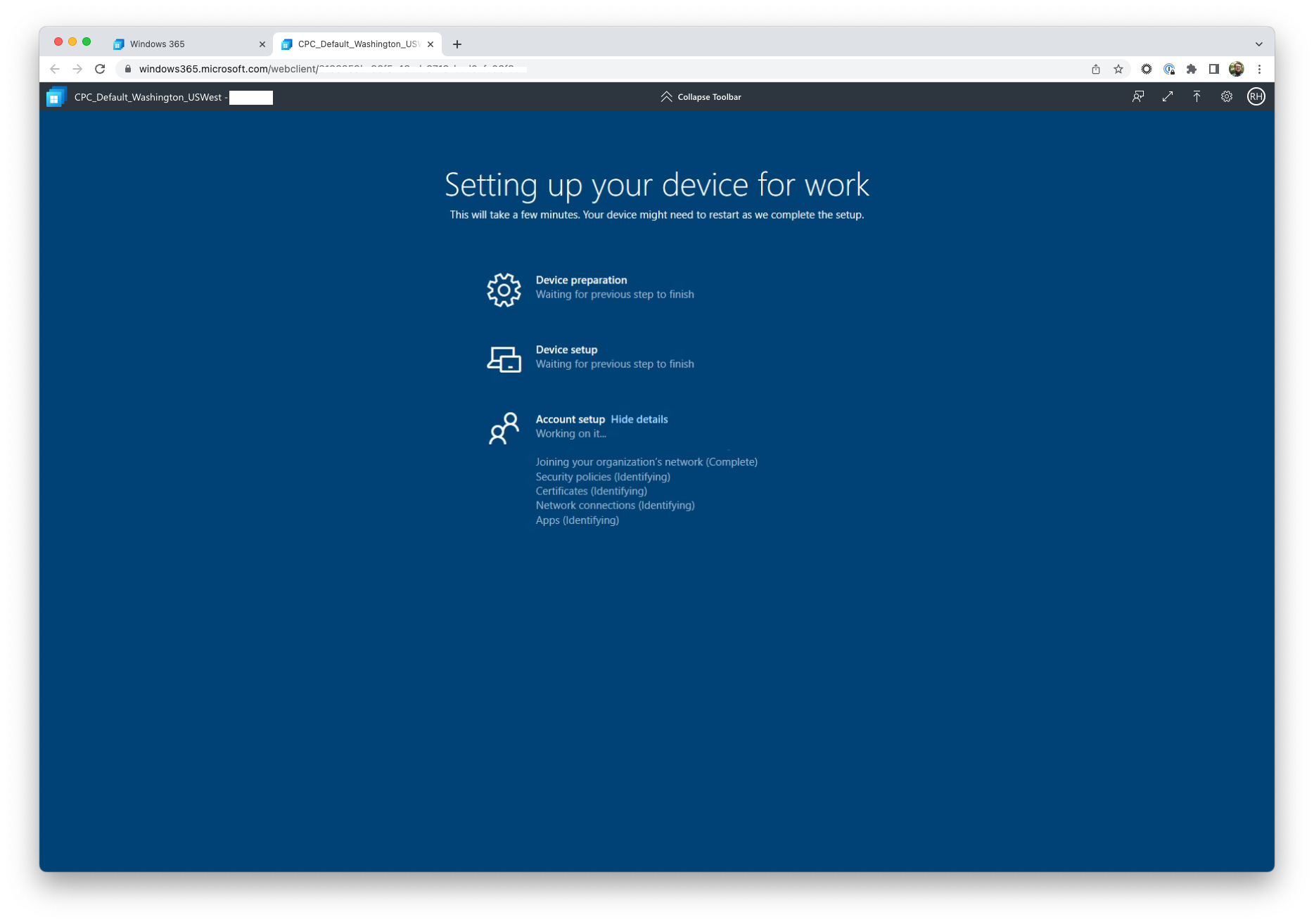Screen dimensions: 1314x924
Task: Open the Chrome three-dot menu
Action: coord(1260,69)
